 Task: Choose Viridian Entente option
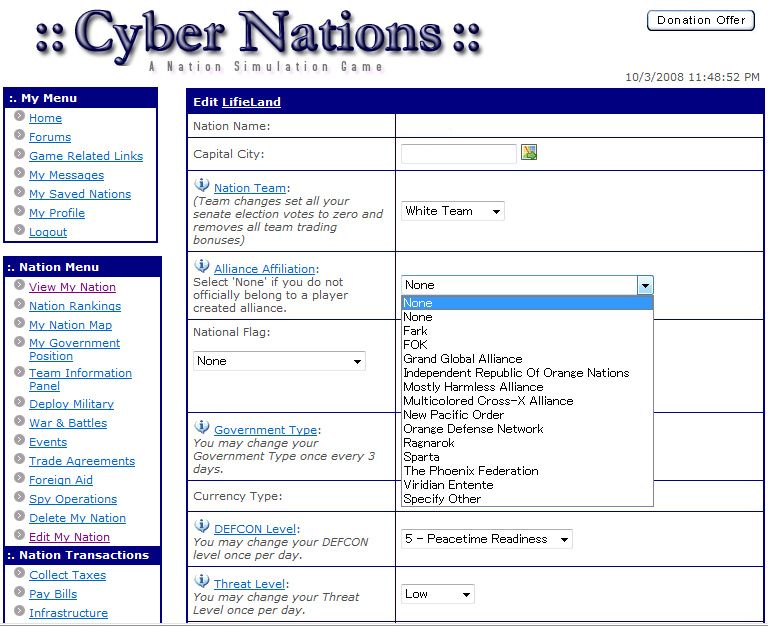click(x=527, y=485)
